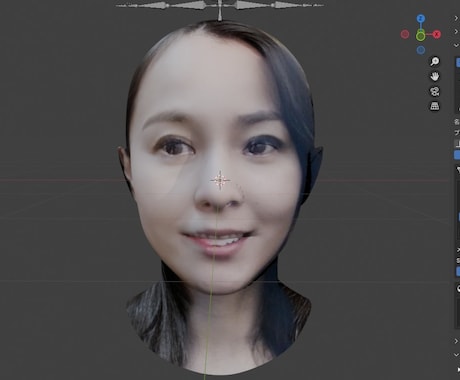Click the green Y axis circle in the gizmo
Screen dimensions: 460x380
coord(421,36)
